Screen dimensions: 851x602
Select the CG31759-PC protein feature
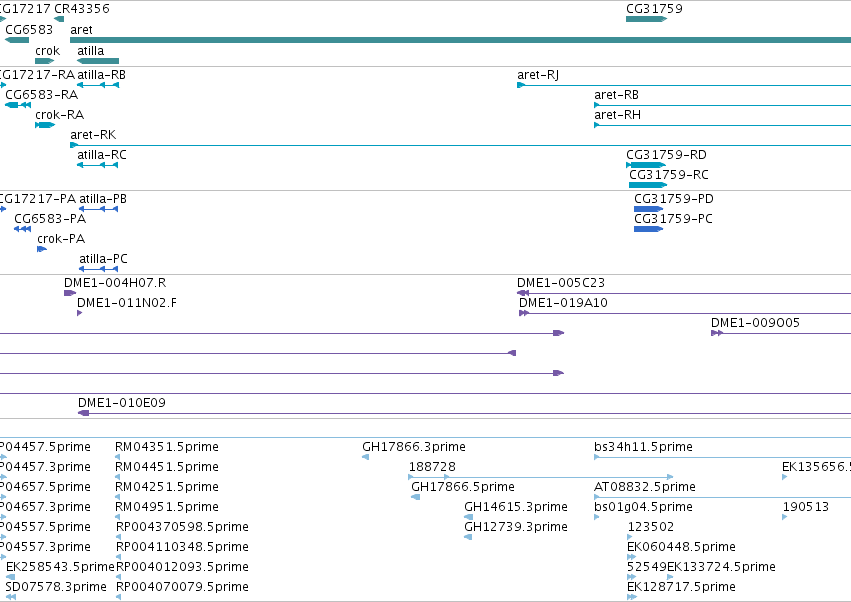649,229
